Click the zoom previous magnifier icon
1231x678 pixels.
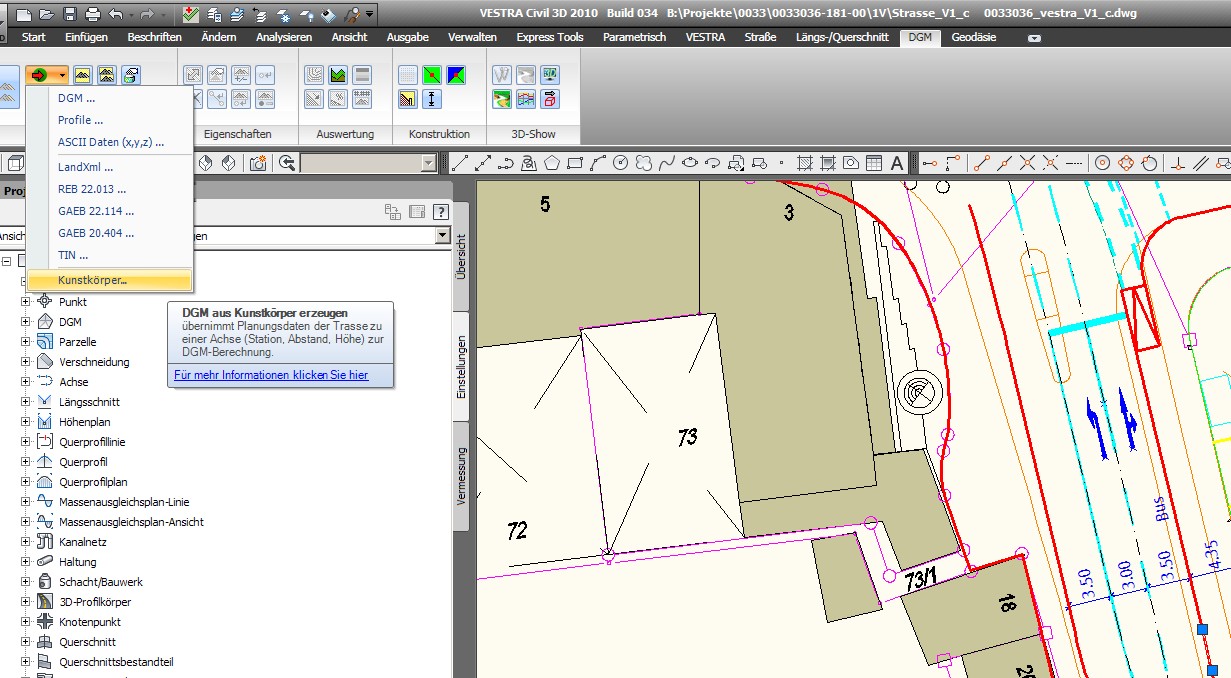coord(287,163)
